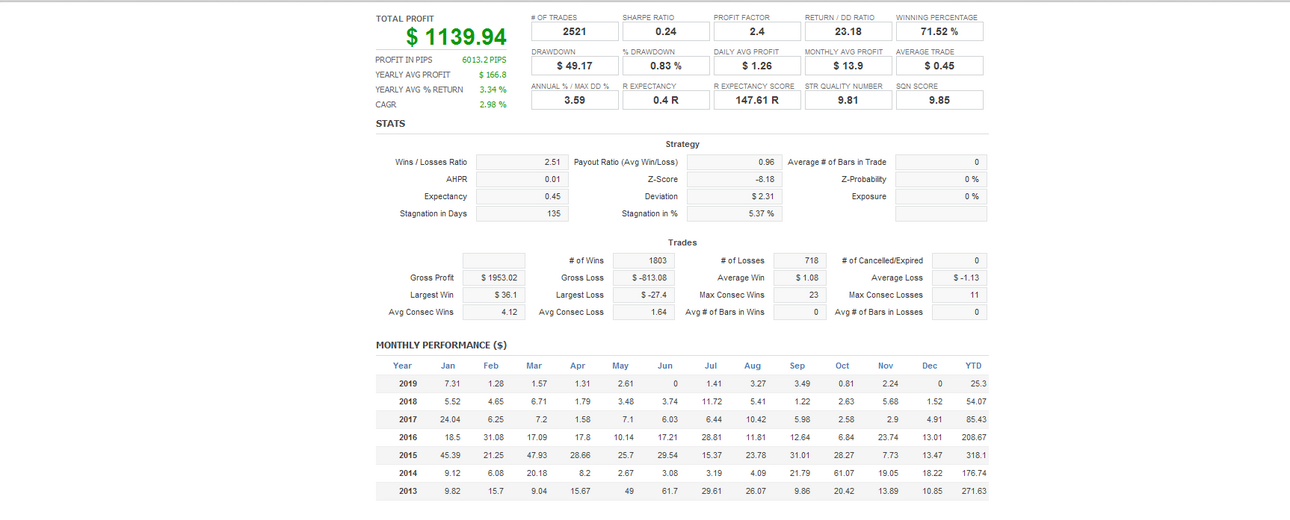Select the daily avg profit box $ 1.26
This screenshot has height=520, width=1290.
(x=757, y=66)
